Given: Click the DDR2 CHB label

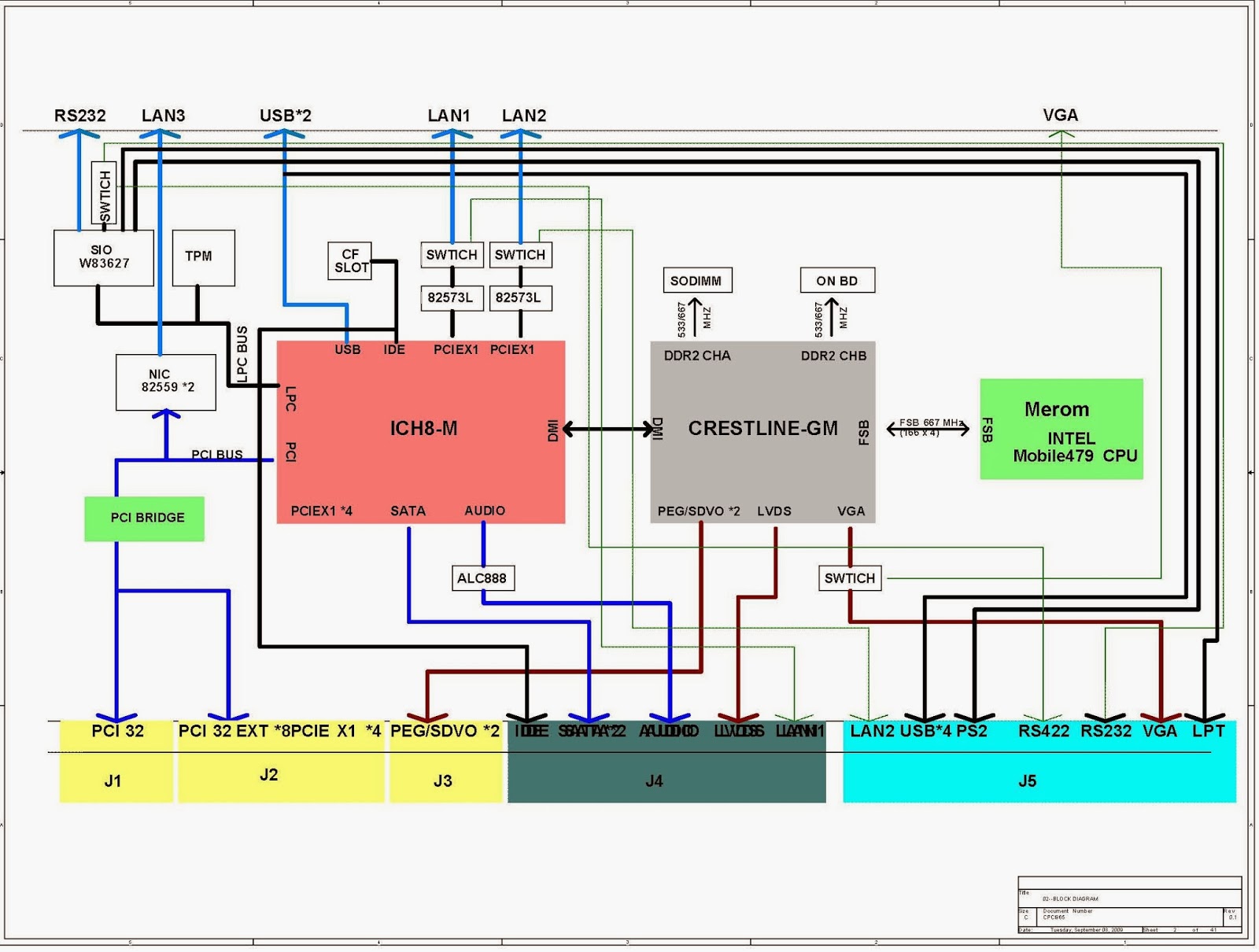Looking at the screenshot, I should pyautogui.click(x=833, y=356).
